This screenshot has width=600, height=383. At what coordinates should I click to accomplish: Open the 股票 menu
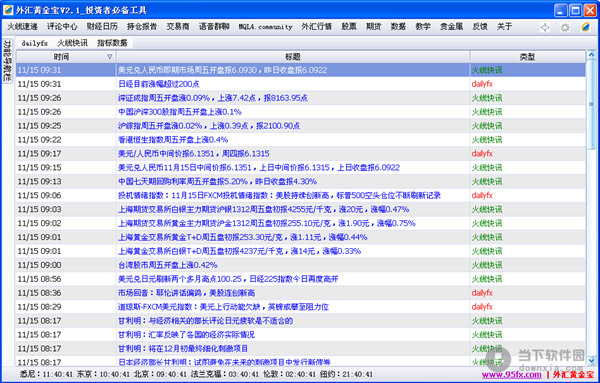(x=349, y=26)
